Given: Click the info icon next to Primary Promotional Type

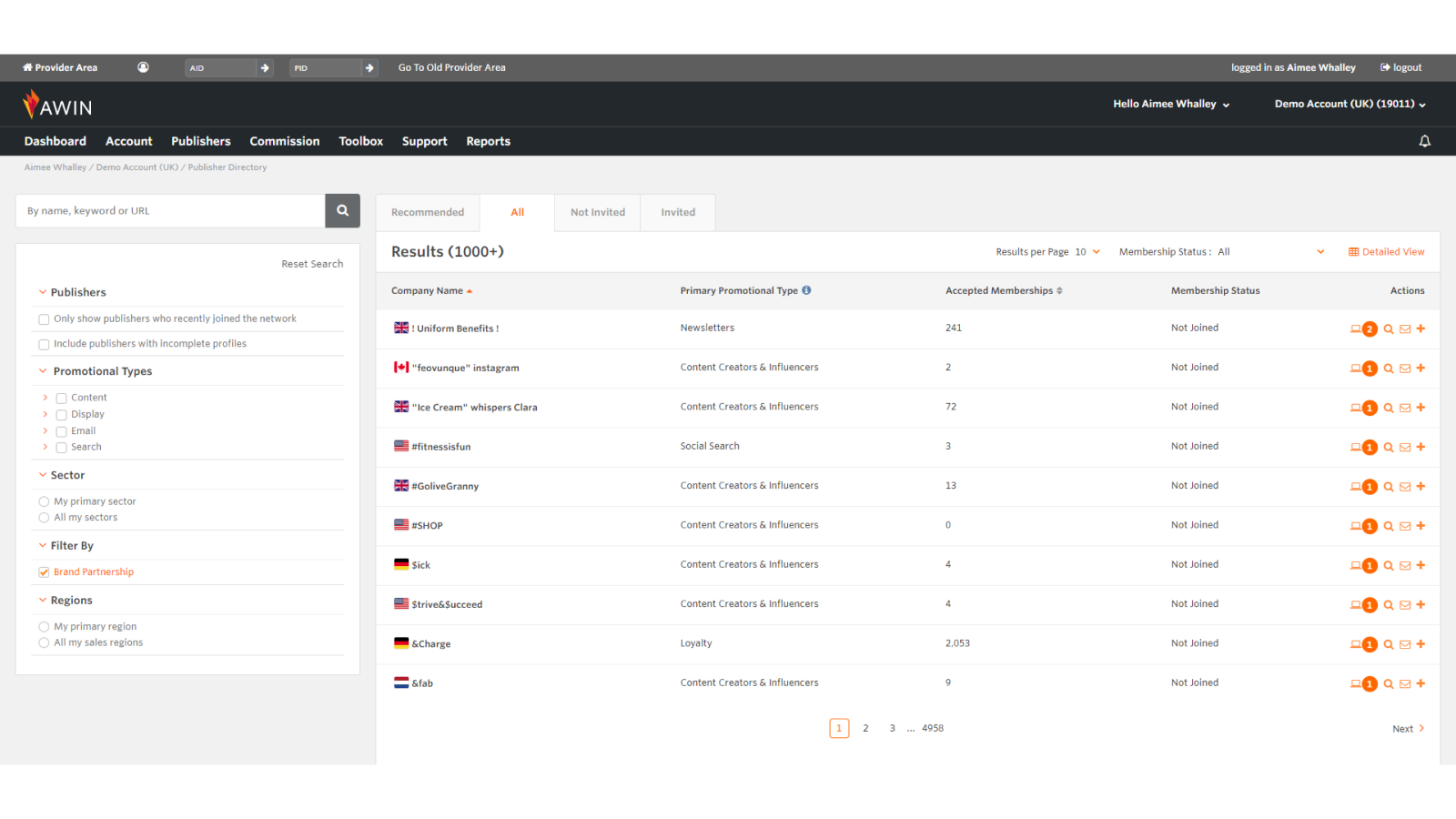Looking at the screenshot, I should point(806,290).
